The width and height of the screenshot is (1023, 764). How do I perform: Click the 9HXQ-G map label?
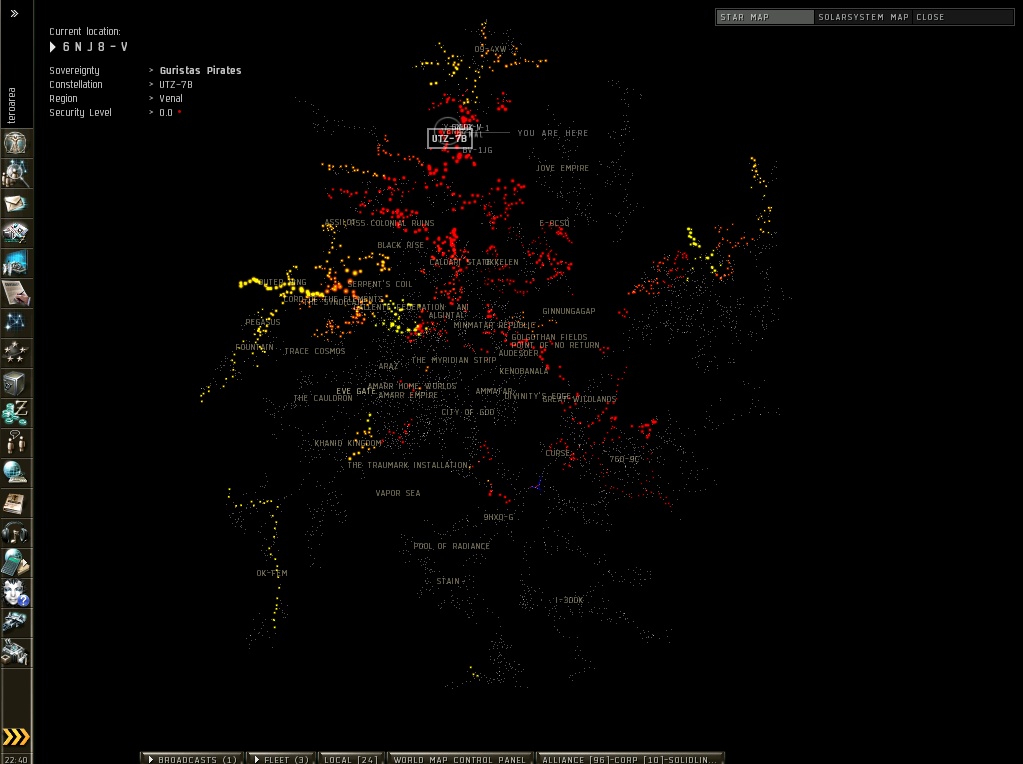(x=498, y=517)
